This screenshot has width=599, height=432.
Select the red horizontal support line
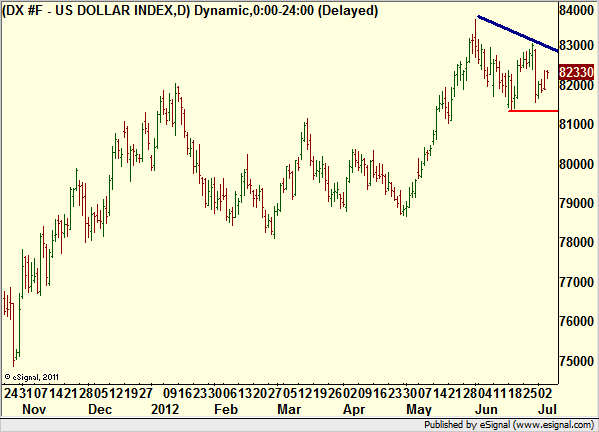pyautogui.click(x=533, y=111)
